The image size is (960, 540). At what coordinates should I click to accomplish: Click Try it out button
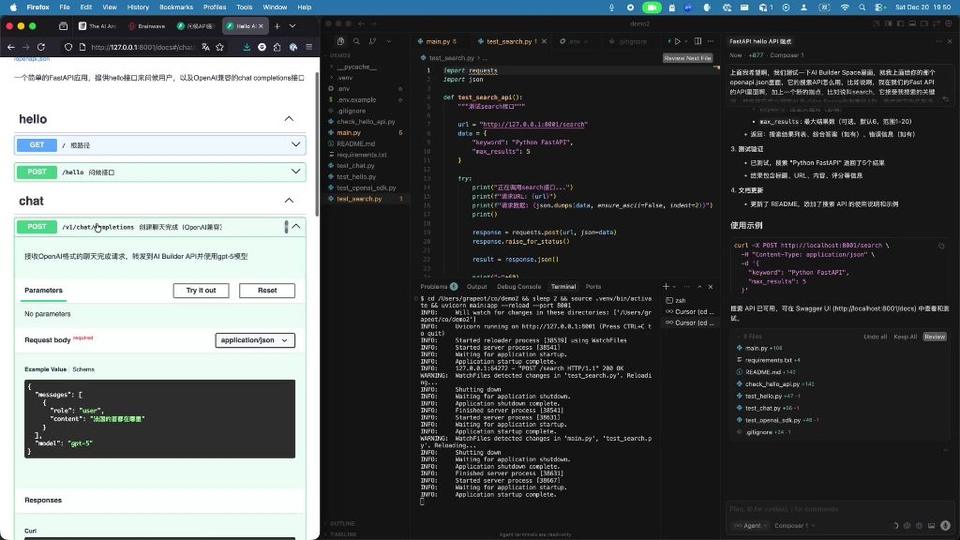[x=201, y=290]
